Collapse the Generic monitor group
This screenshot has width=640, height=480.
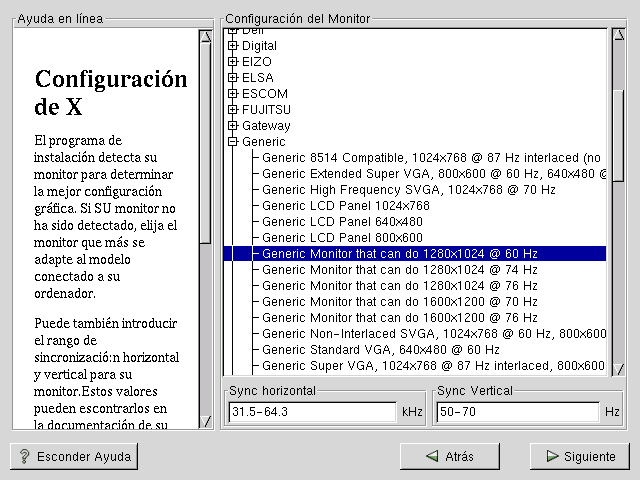[233, 142]
